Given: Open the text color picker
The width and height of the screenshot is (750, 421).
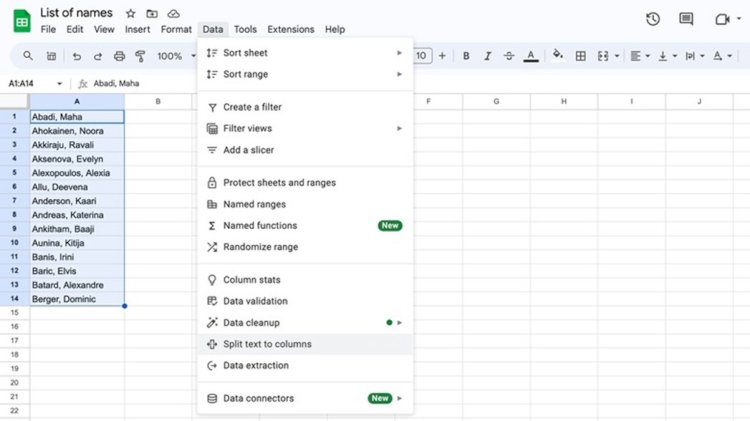Looking at the screenshot, I should coord(530,56).
